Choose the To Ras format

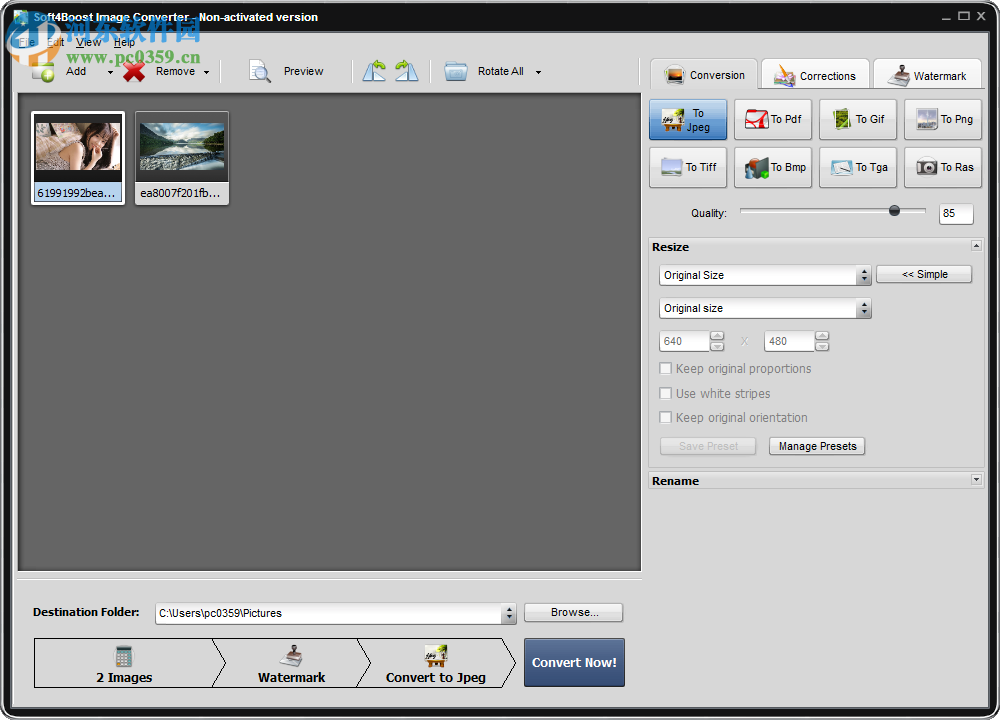[942, 167]
